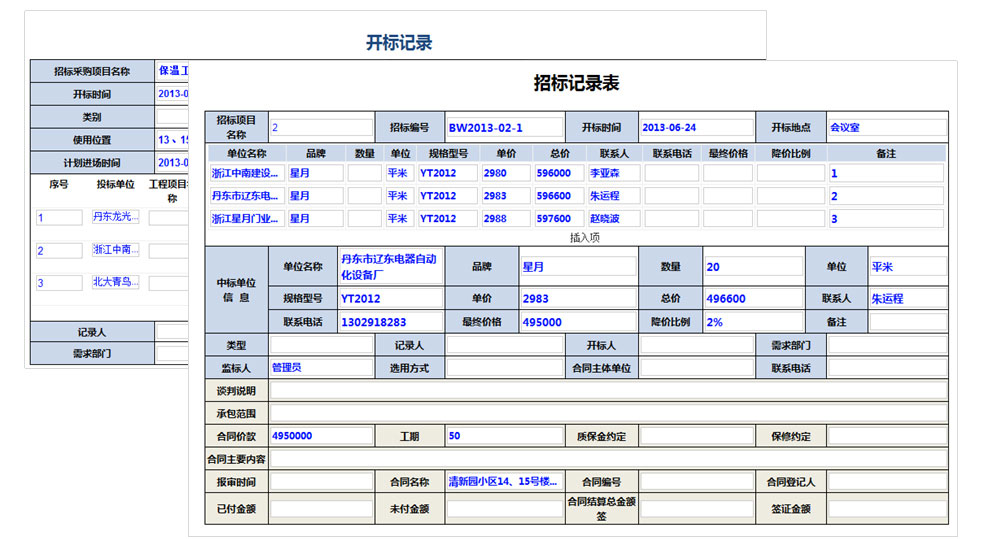
Task: Click the winning unit name field 丹东市辽东电器自动化设备厂
Action: point(390,267)
